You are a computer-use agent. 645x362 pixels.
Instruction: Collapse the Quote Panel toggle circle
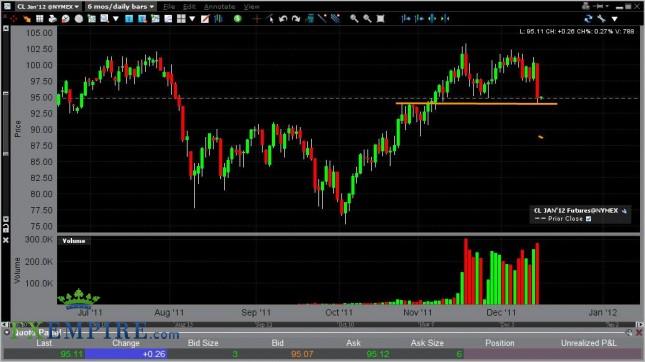tap(7, 332)
